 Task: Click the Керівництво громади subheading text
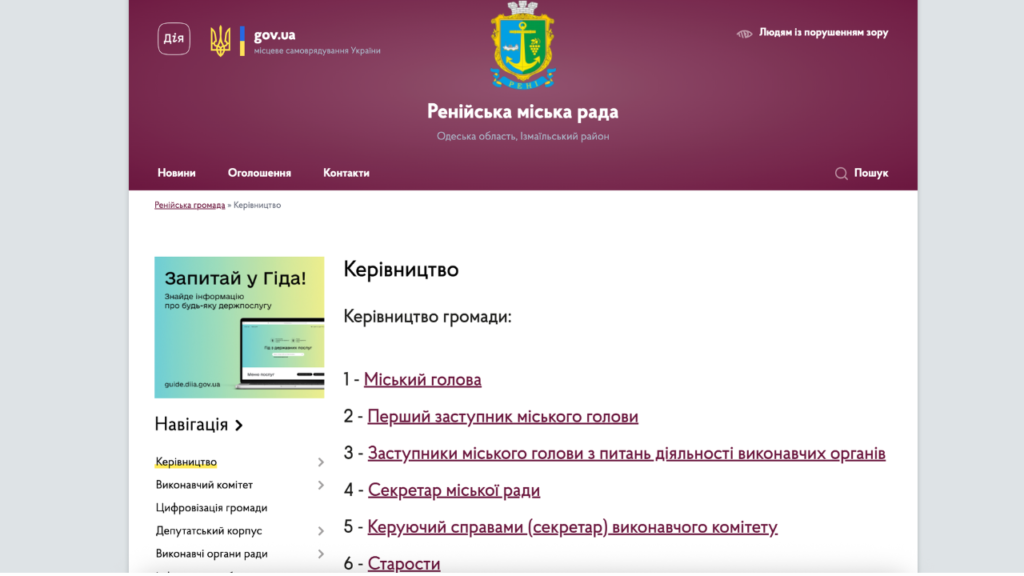(x=428, y=317)
